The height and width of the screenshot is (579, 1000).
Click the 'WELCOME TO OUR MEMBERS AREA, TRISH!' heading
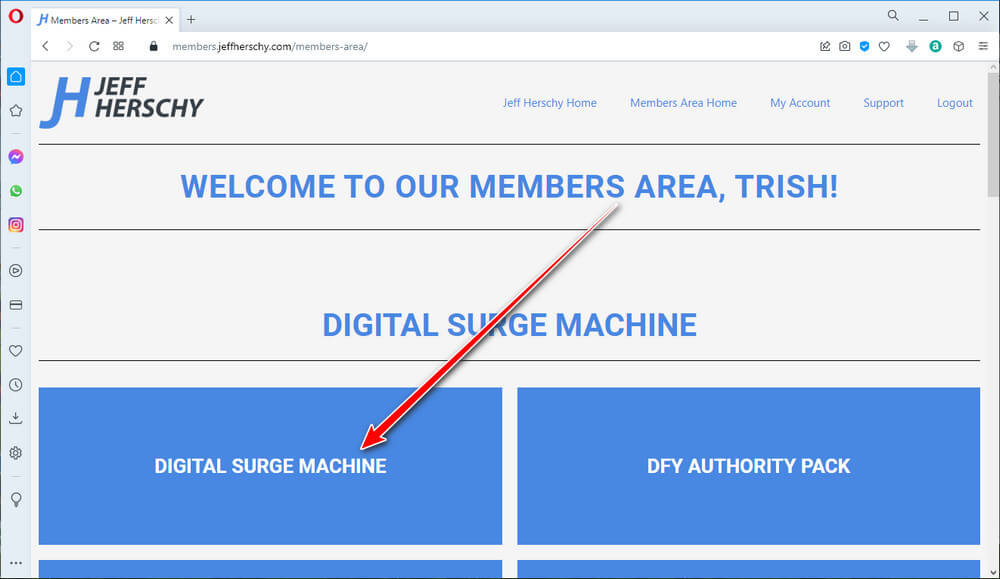509,187
